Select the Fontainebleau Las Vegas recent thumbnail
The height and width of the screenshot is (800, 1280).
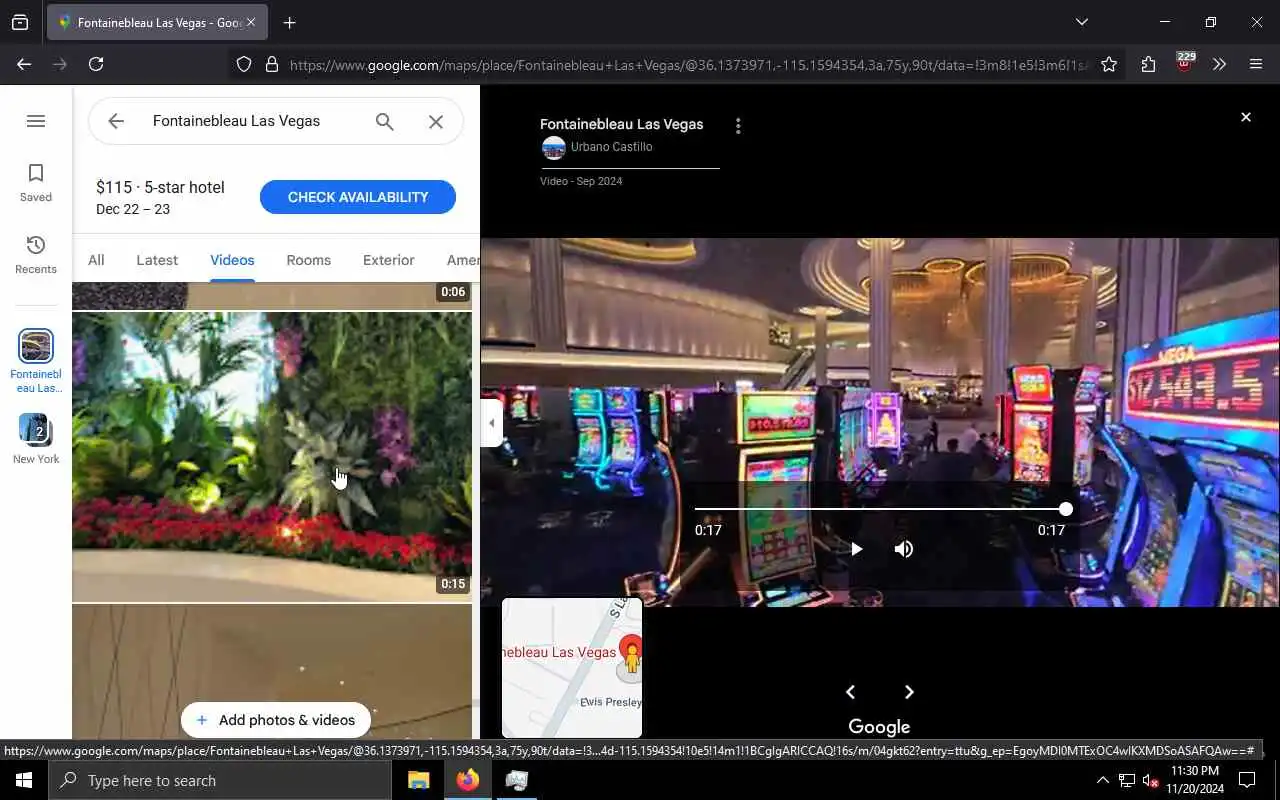36,361
